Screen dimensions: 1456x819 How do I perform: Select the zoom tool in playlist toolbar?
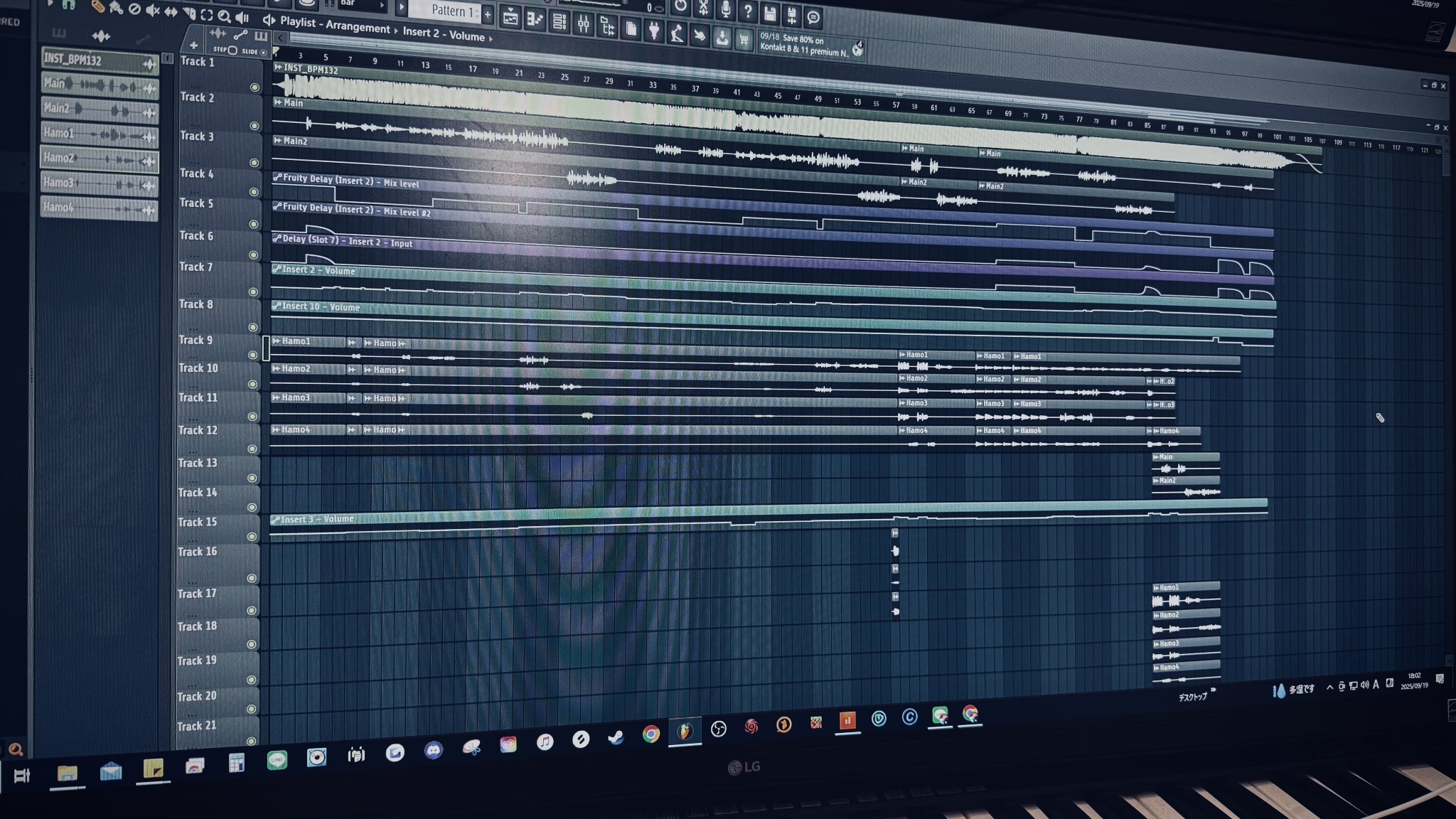coord(225,16)
